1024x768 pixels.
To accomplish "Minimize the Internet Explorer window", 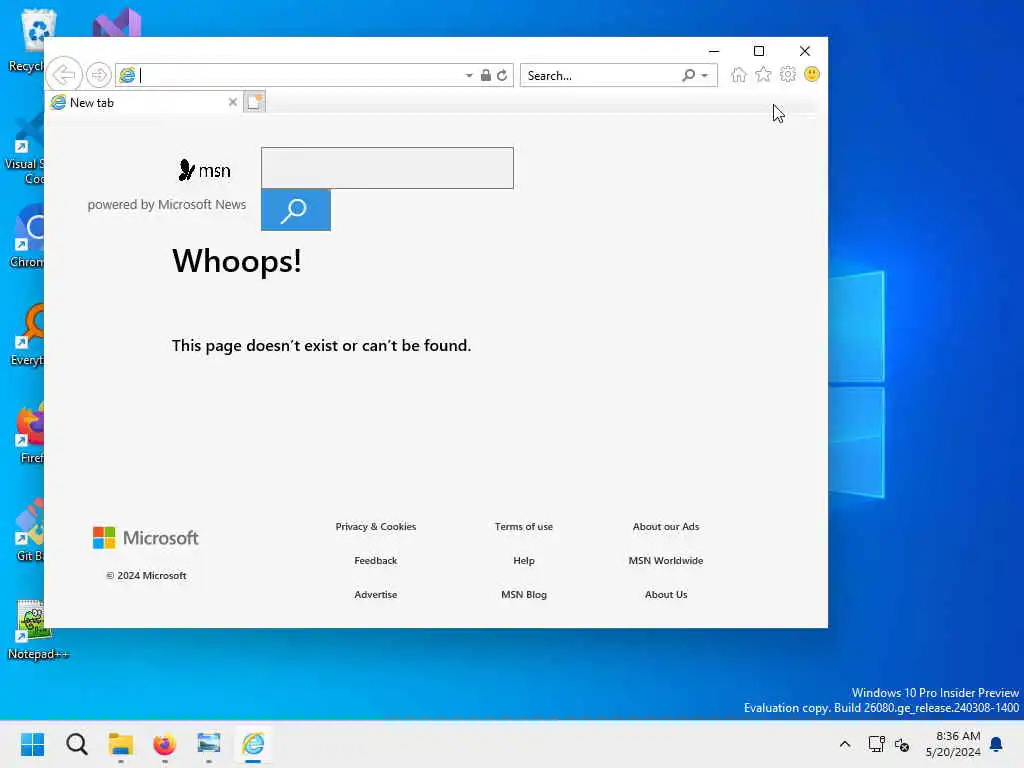I will 714,51.
